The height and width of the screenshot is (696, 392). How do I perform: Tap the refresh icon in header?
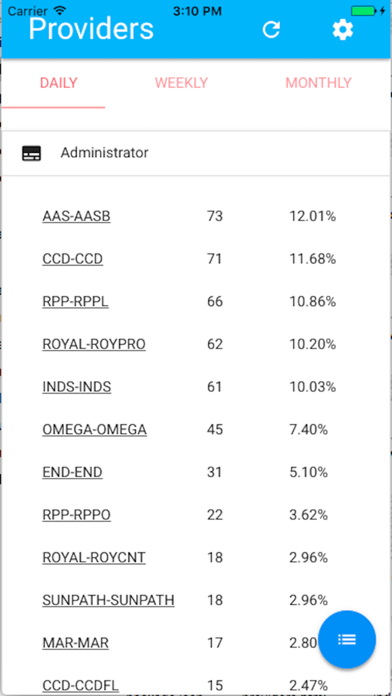[x=271, y=30]
